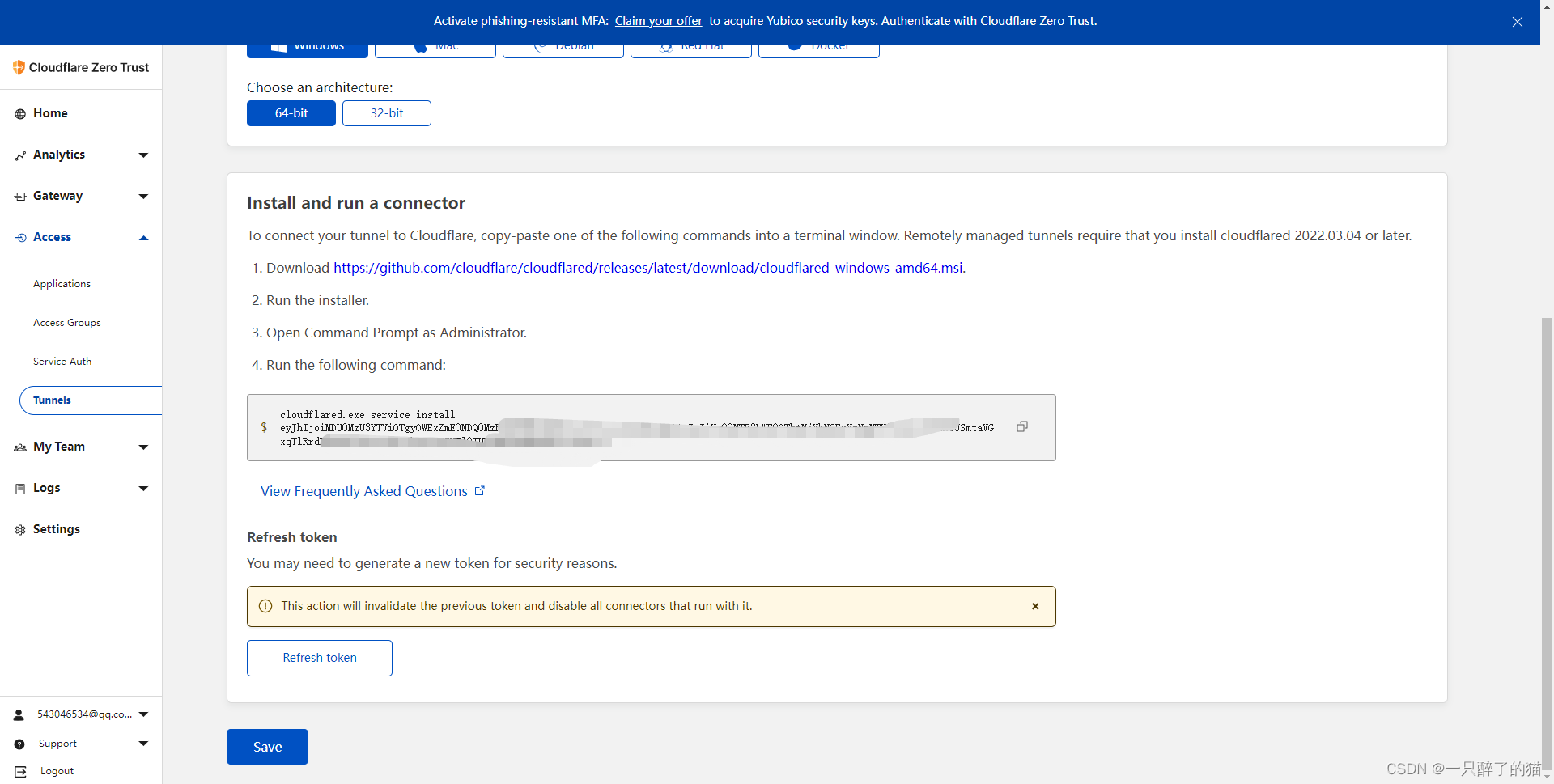Collapse the Access menu arrow
1554x784 pixels.
143,238
